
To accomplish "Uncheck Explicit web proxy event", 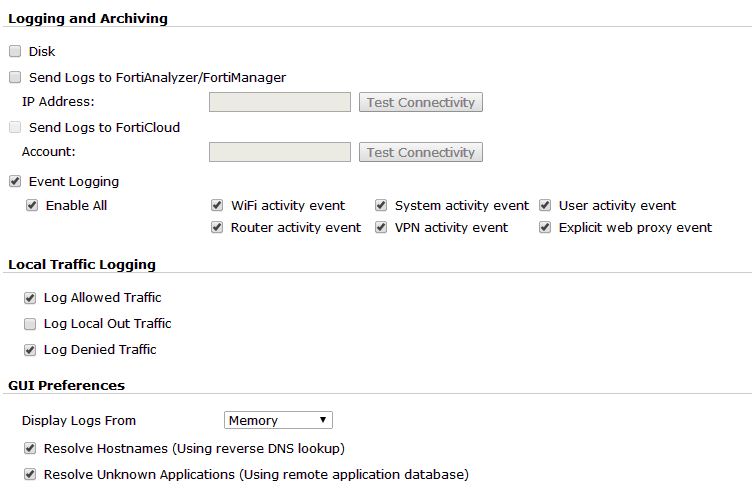I will 545,227.
